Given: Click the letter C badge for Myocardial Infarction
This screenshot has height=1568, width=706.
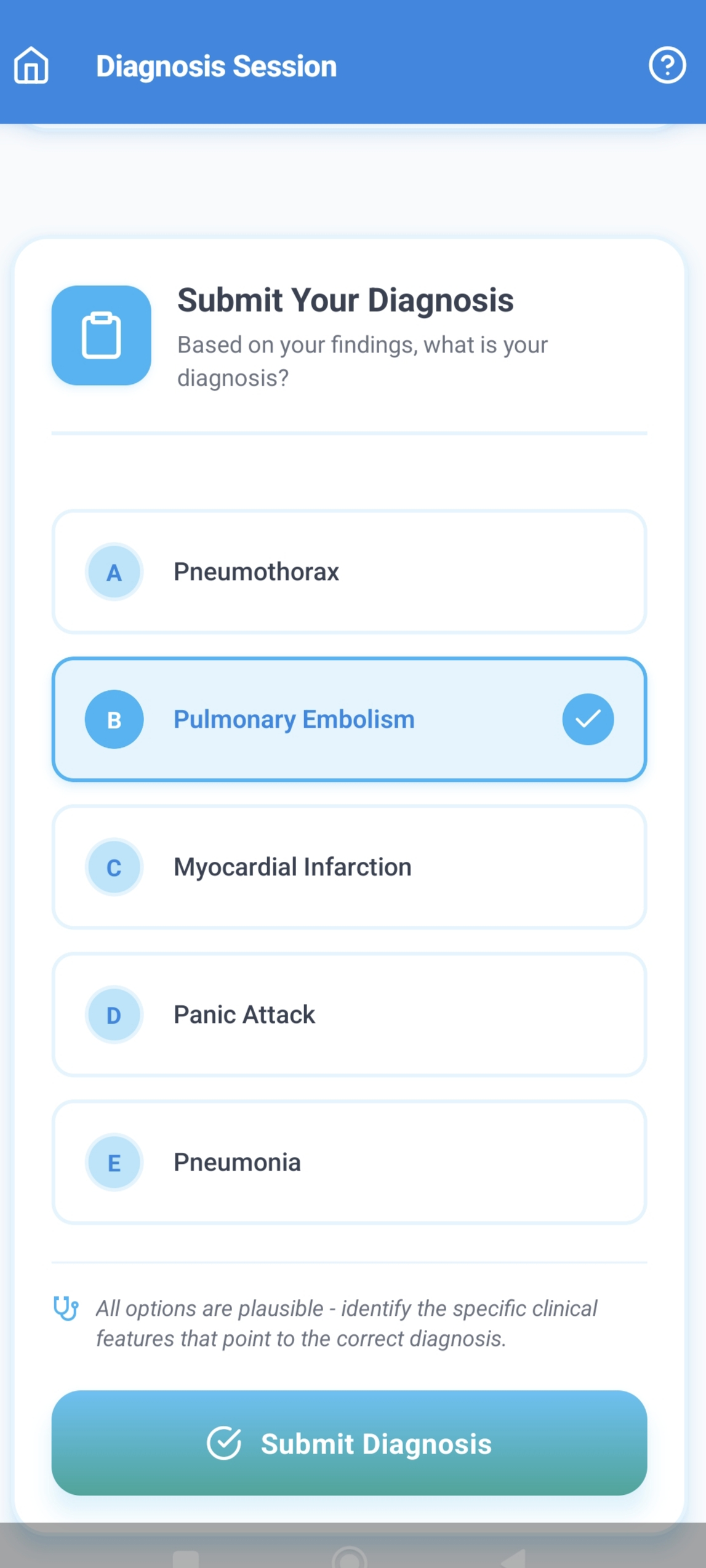Looking at the screenshot, I should [114, 867].
